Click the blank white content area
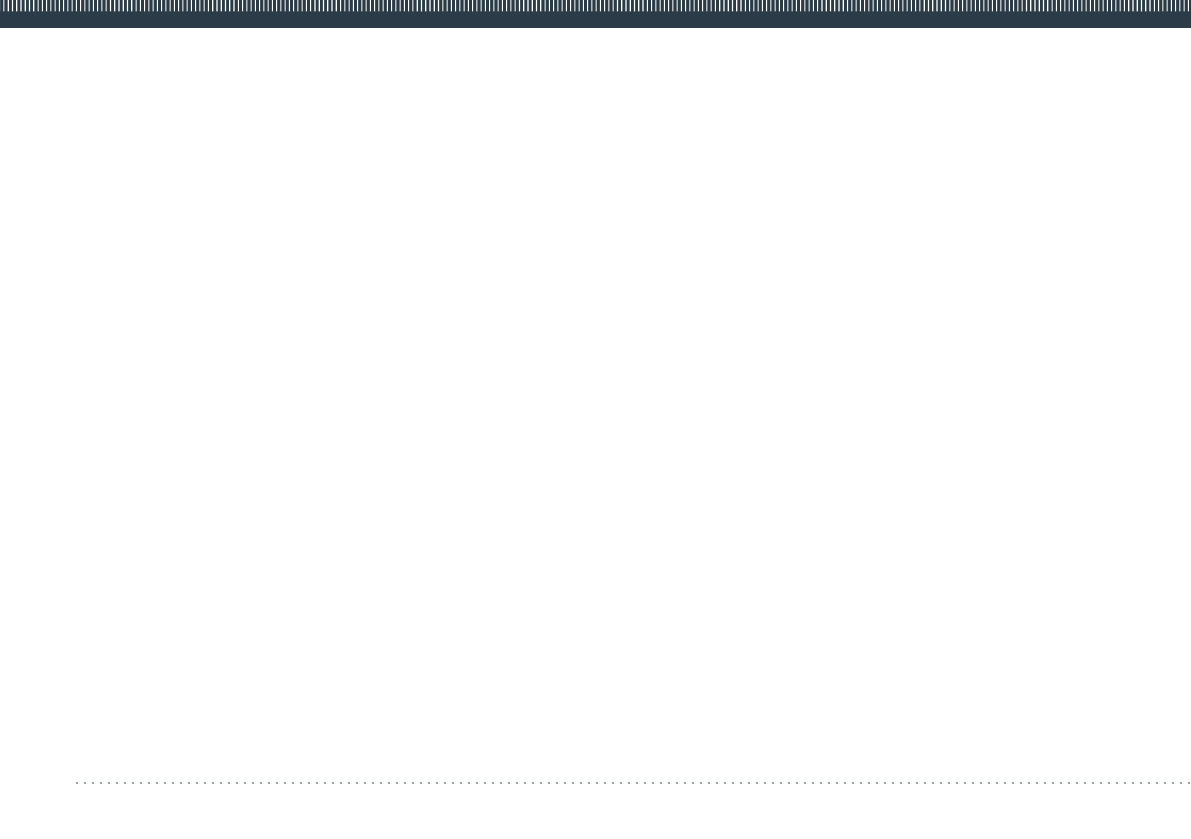 (596, 404)
